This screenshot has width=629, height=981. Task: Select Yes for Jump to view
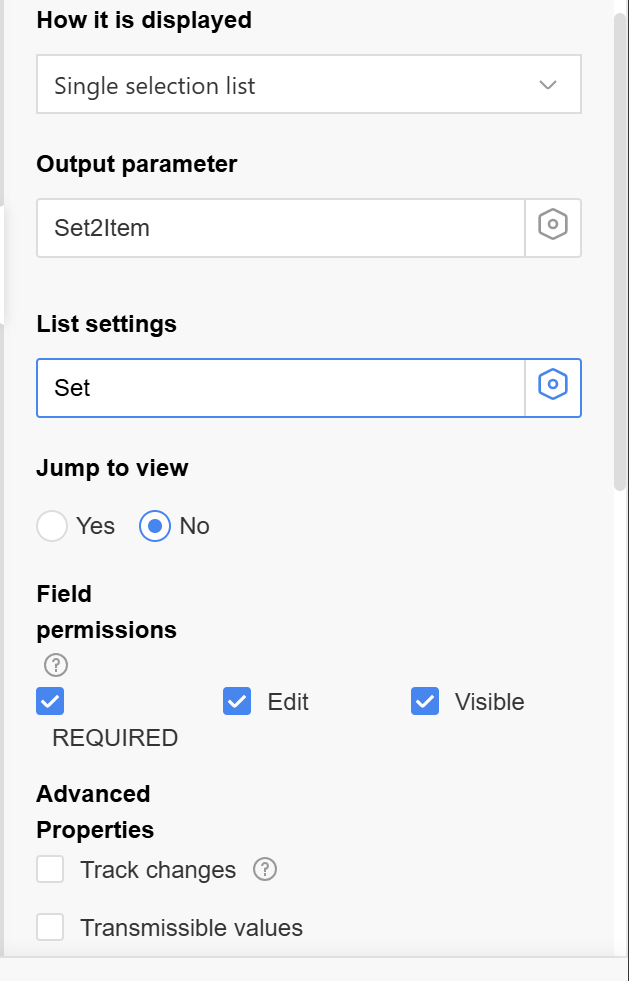tap(52, 526)
